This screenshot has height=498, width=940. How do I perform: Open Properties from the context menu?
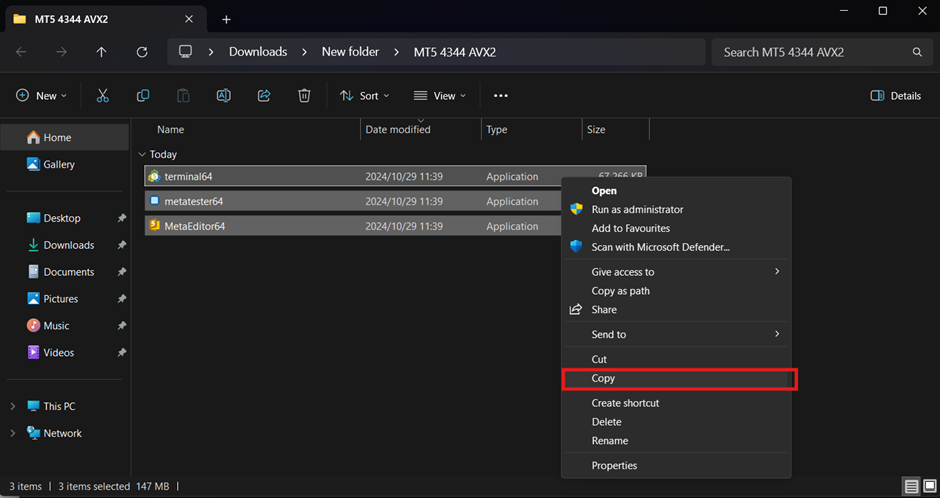[x=614, y=466]
